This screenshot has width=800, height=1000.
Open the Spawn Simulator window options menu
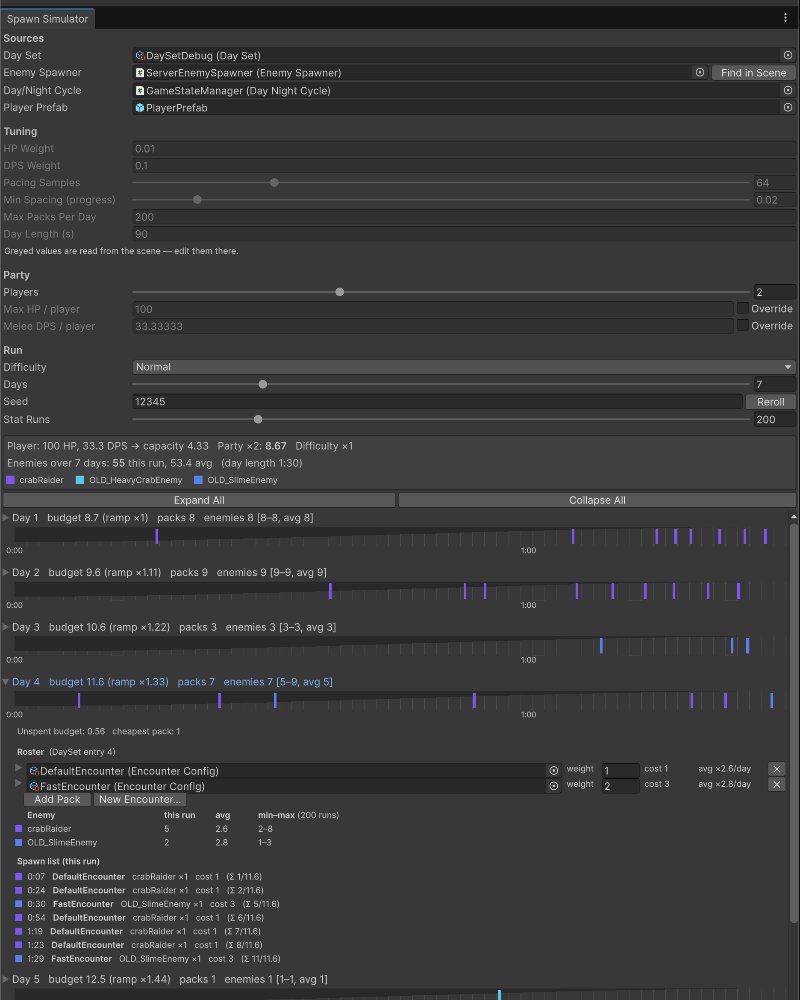point(785,18)
